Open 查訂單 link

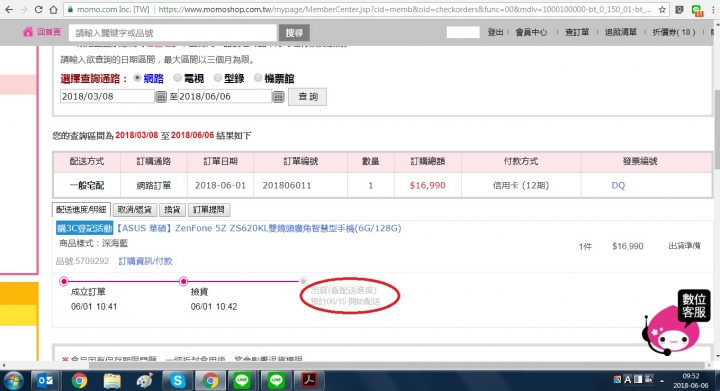pyautogui.click(x=577, y=32)
